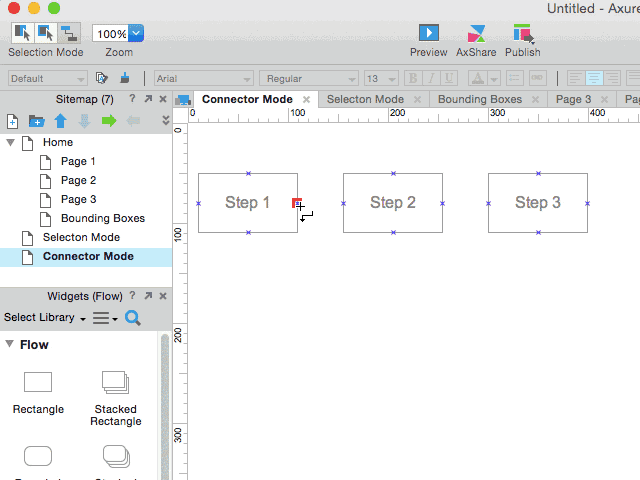Select Page 3 in Sitemap

pyautogui.click(x=78, y=199)
